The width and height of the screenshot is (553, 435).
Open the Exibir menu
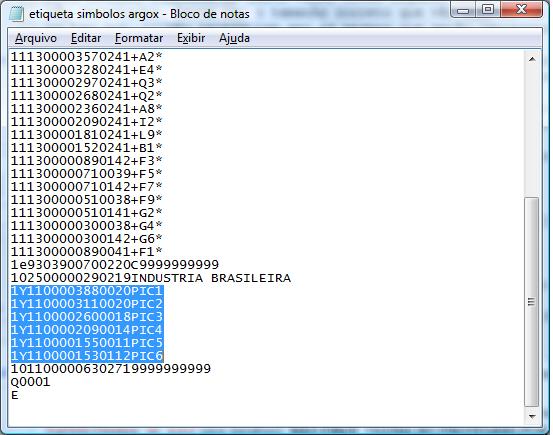(191, 38)
